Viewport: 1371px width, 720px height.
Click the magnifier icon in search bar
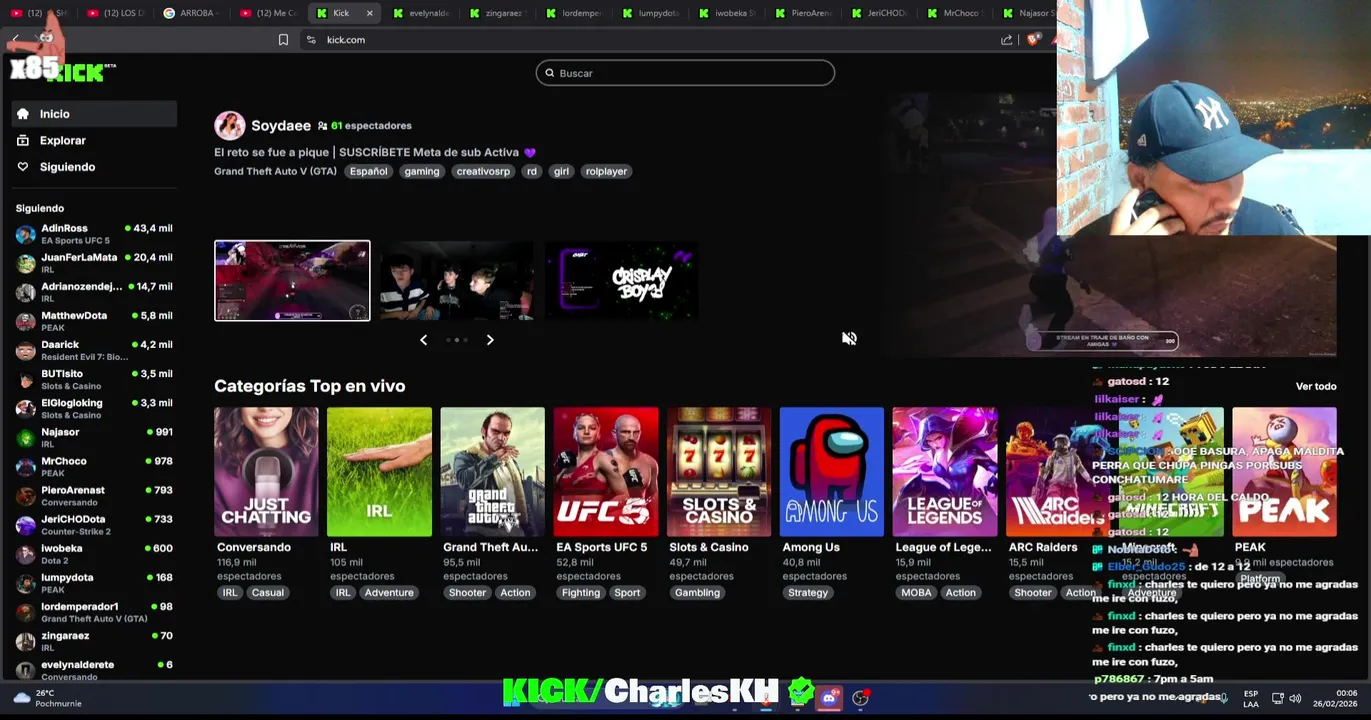tap(550, 73)
